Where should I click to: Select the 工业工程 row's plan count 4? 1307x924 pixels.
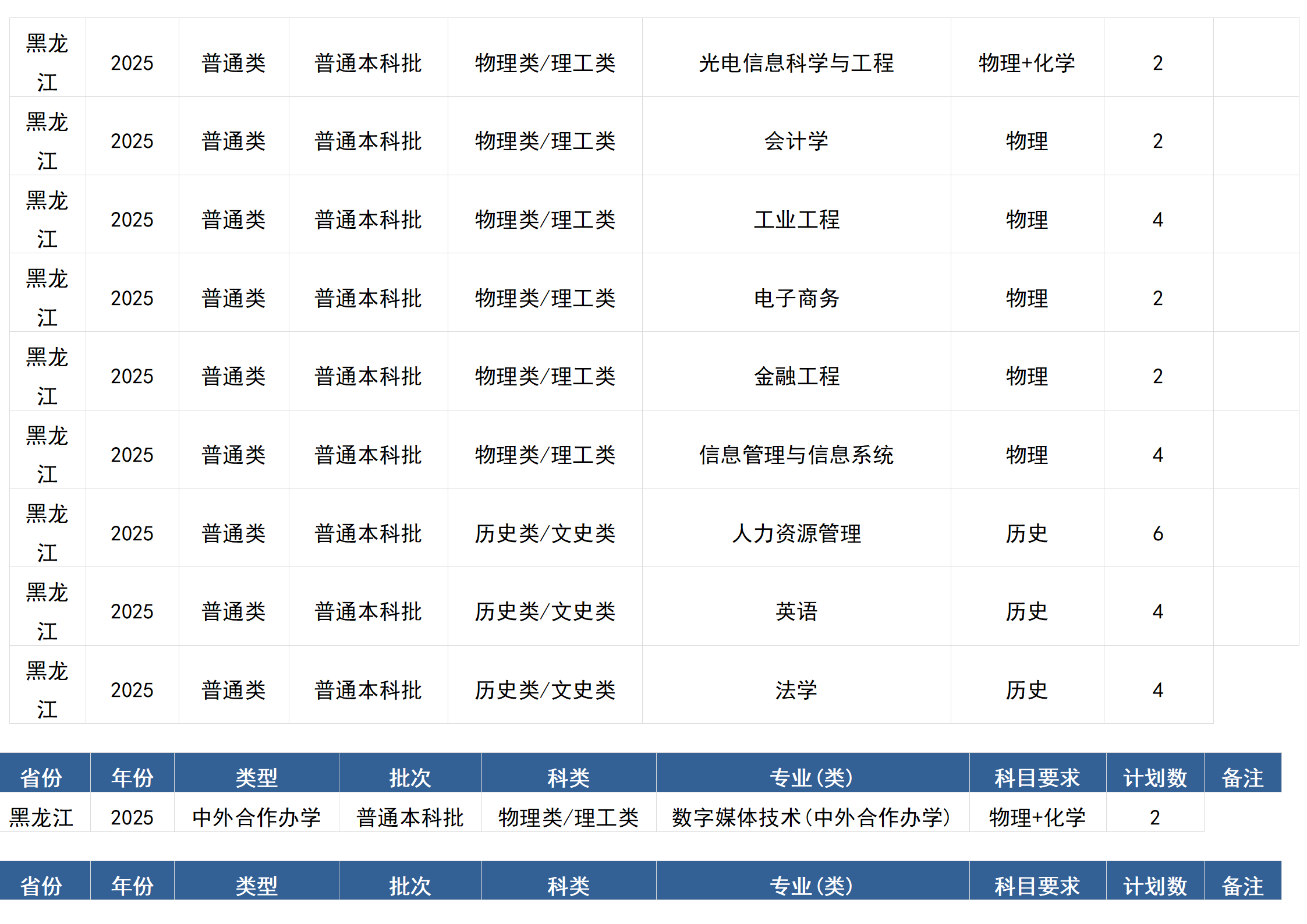1157,220
